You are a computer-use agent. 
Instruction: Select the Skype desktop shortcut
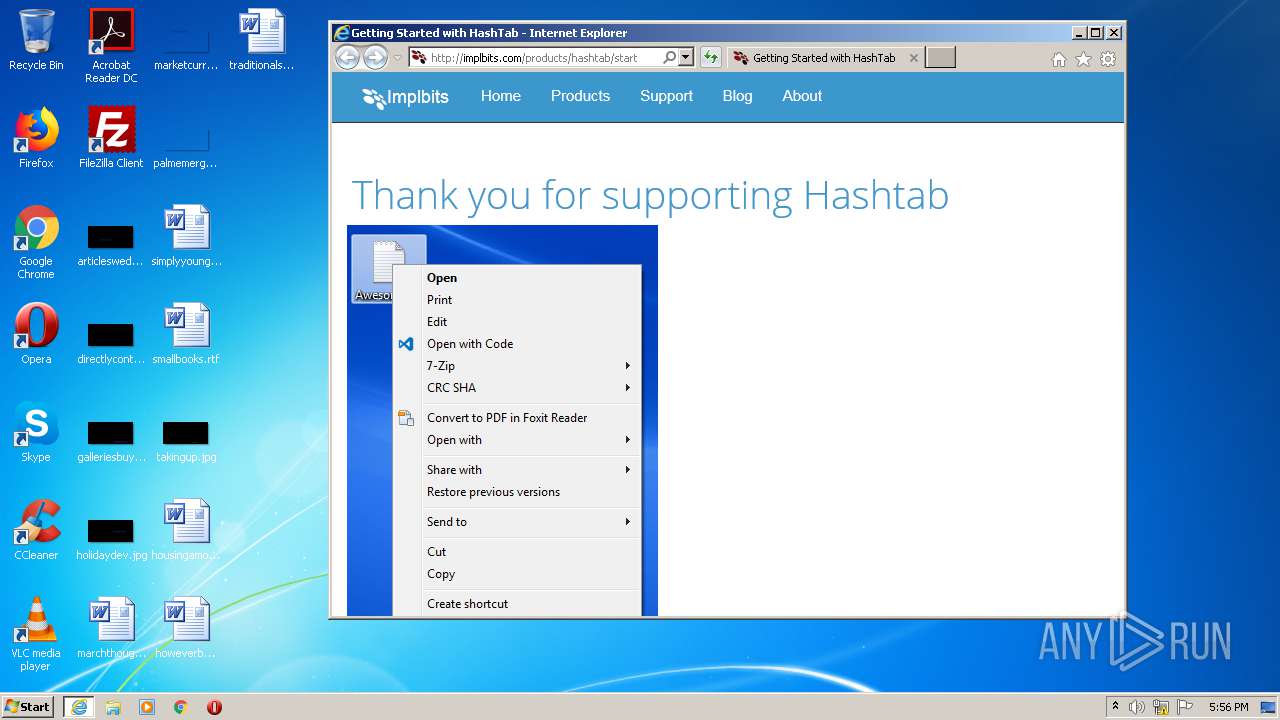tap(36, 432)
